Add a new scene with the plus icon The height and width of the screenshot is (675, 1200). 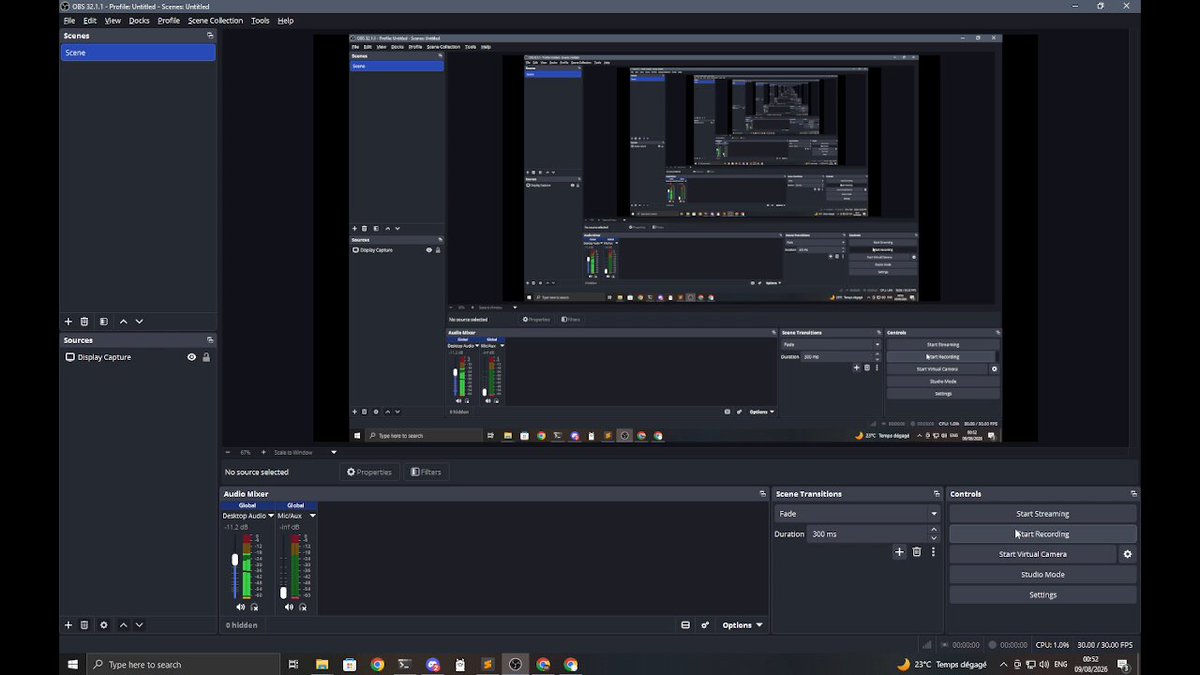pyautogui.click(x=68, y=322)
